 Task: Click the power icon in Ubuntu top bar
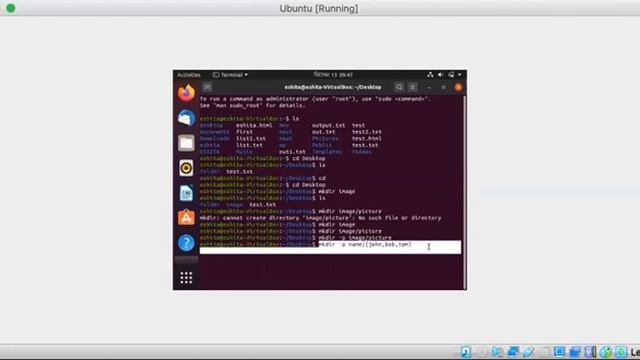(x=451, y=75)
